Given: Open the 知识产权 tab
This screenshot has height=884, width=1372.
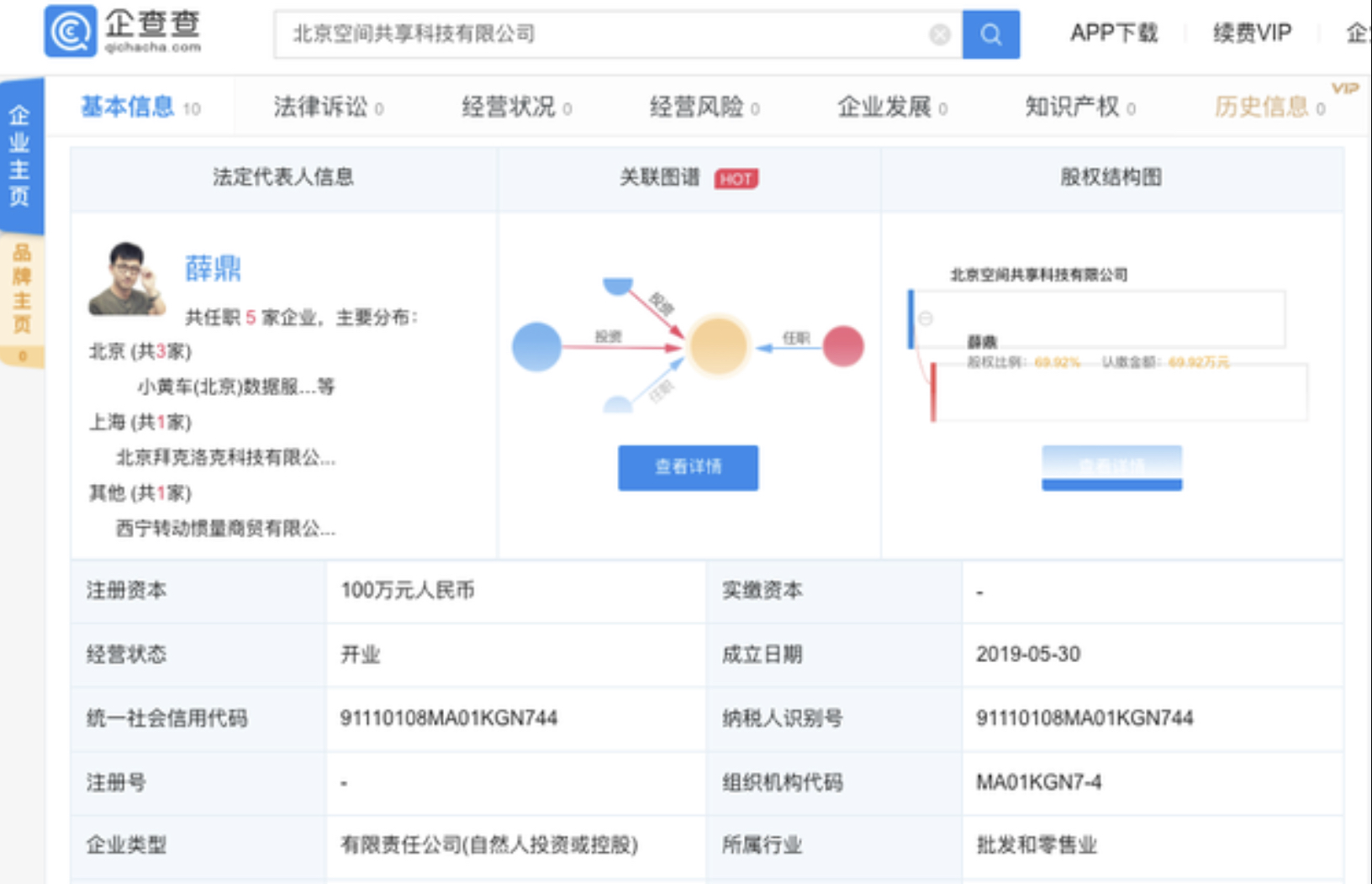Looking at the screenshot, I should 1072,107.
